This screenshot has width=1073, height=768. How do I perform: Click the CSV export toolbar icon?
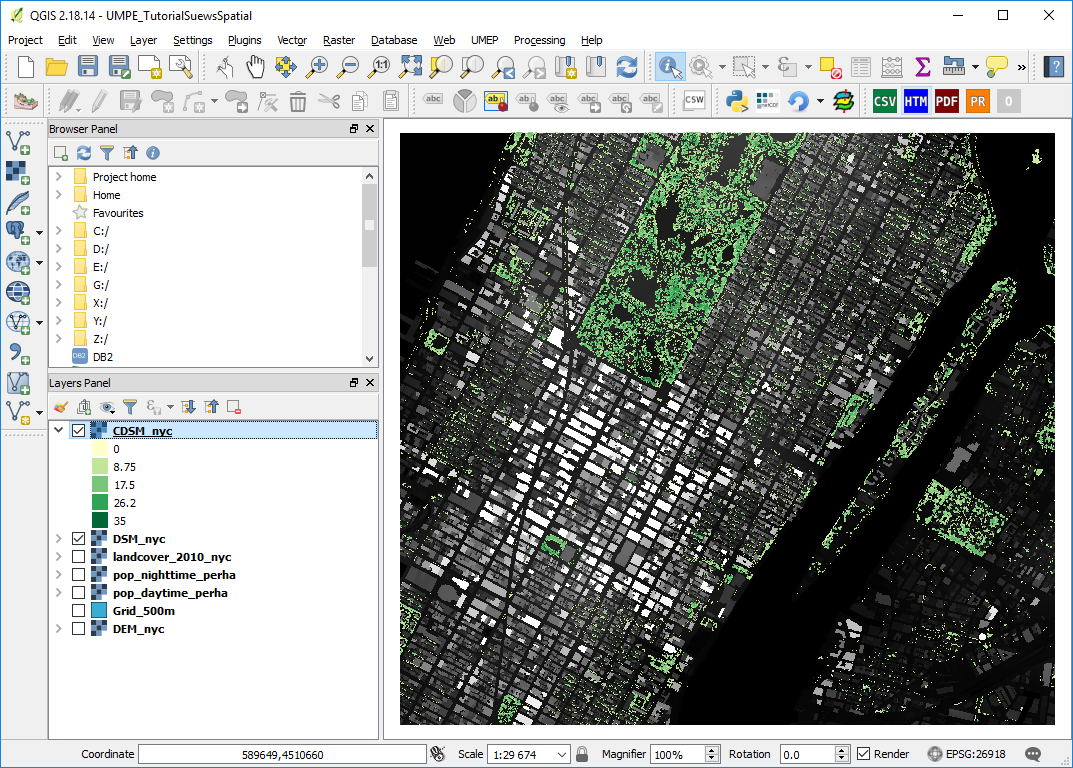(884, 101)
